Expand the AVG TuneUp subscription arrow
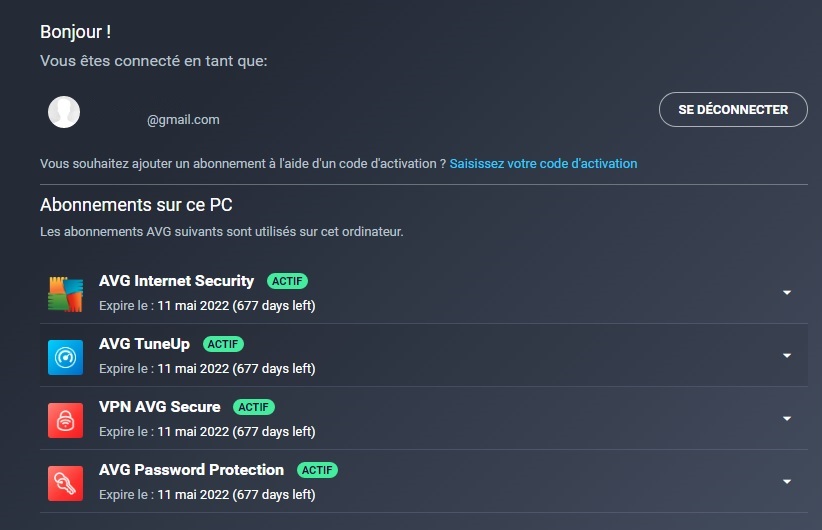 pos(787,355)
